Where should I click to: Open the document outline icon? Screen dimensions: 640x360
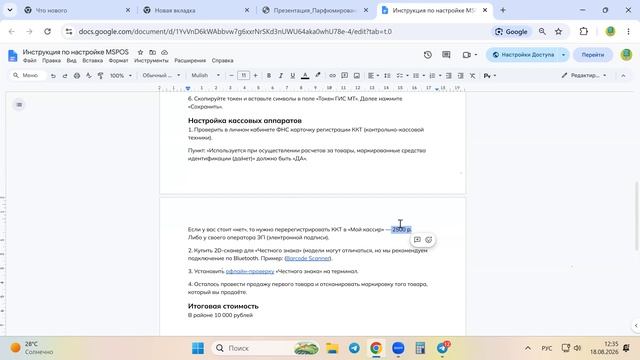(x=19, y=105)
